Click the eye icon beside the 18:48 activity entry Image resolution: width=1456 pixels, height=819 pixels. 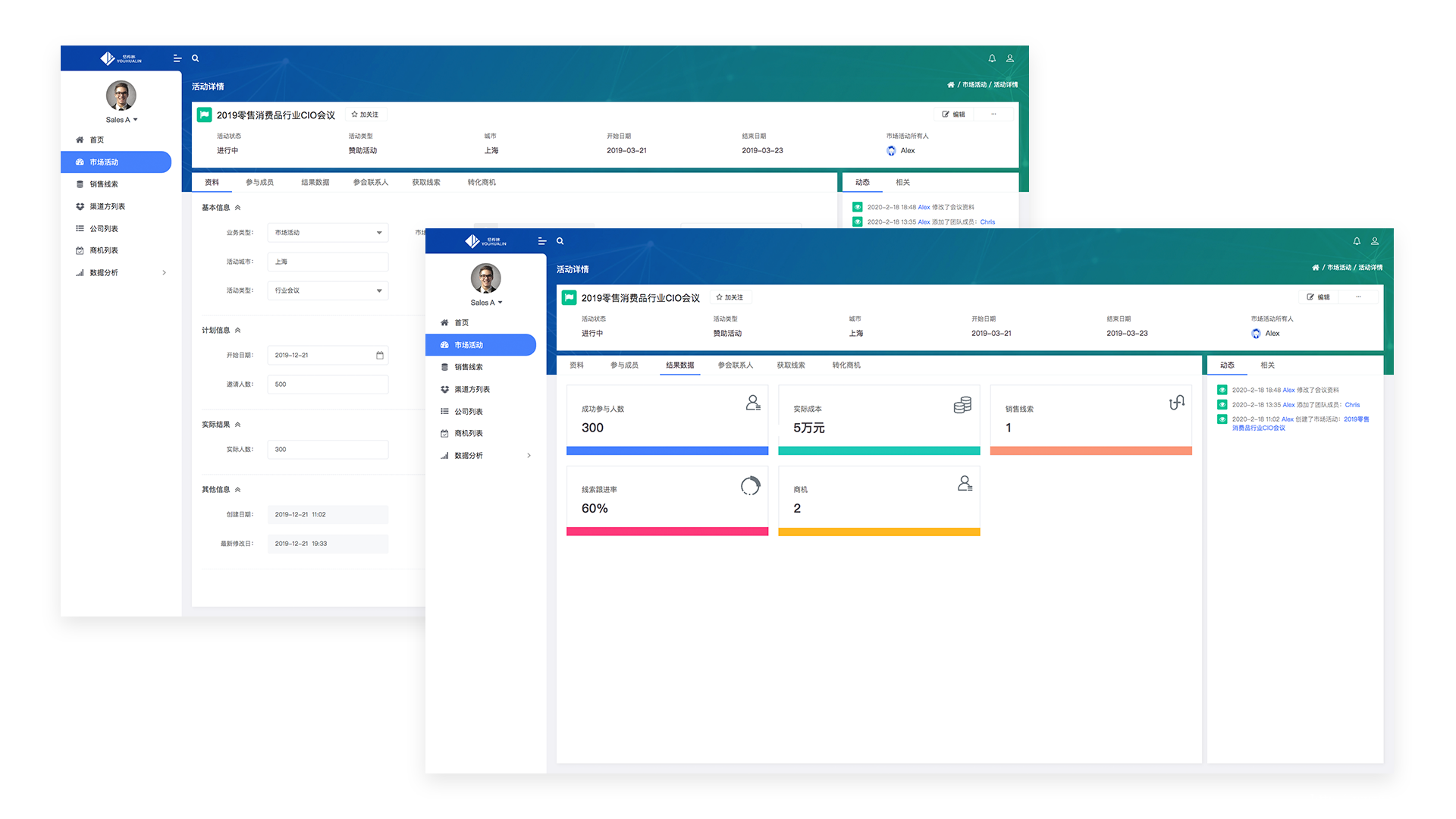1222,390
